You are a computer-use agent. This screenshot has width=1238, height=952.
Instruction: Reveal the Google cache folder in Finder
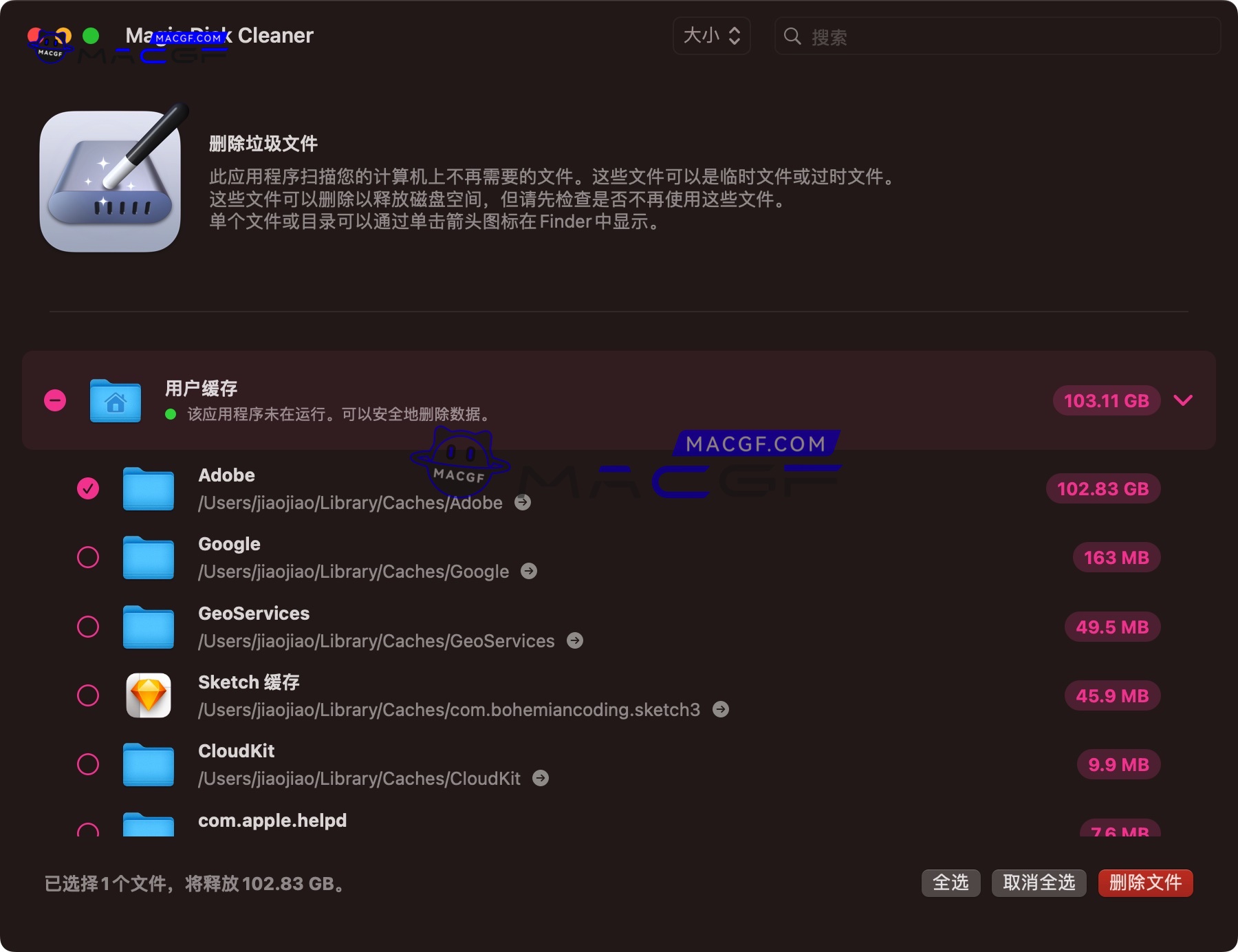(529, 571)
